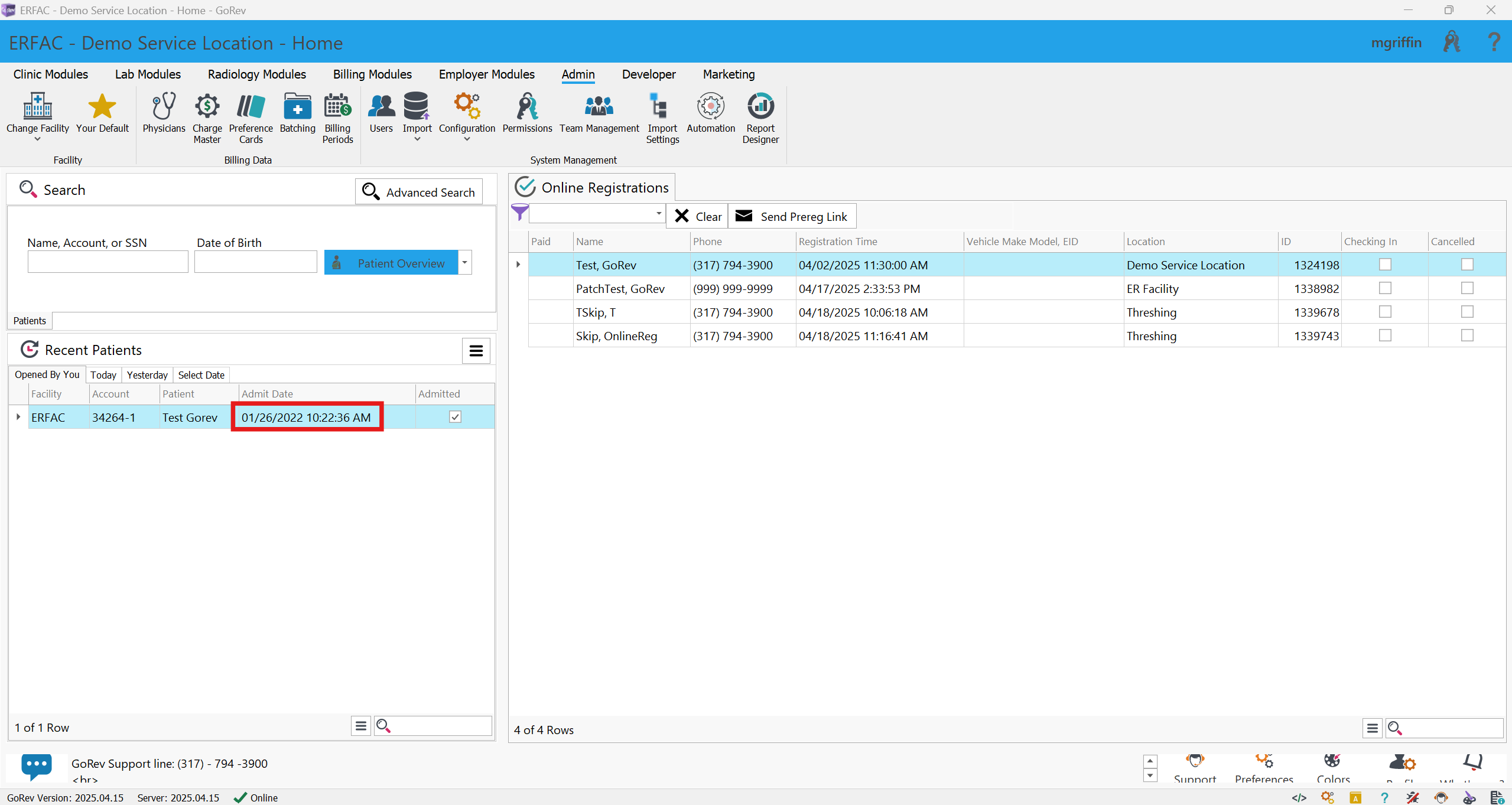Viewport: 1512px width, 805px height.
Task: Click the up arrow in bottom toolbar scroller
Action: coord(1150,761)
